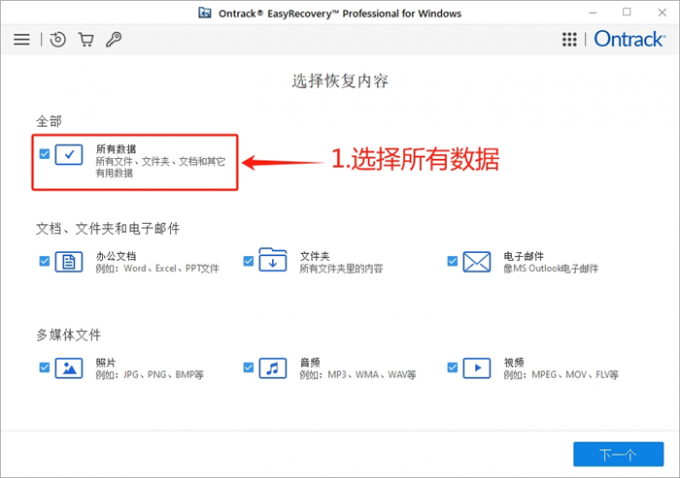Screen dimensions: 680x478
Task: Click the 例如：Word、Excel、PPT文件 description
Action: pyautogui.click(x=157, y=268)
